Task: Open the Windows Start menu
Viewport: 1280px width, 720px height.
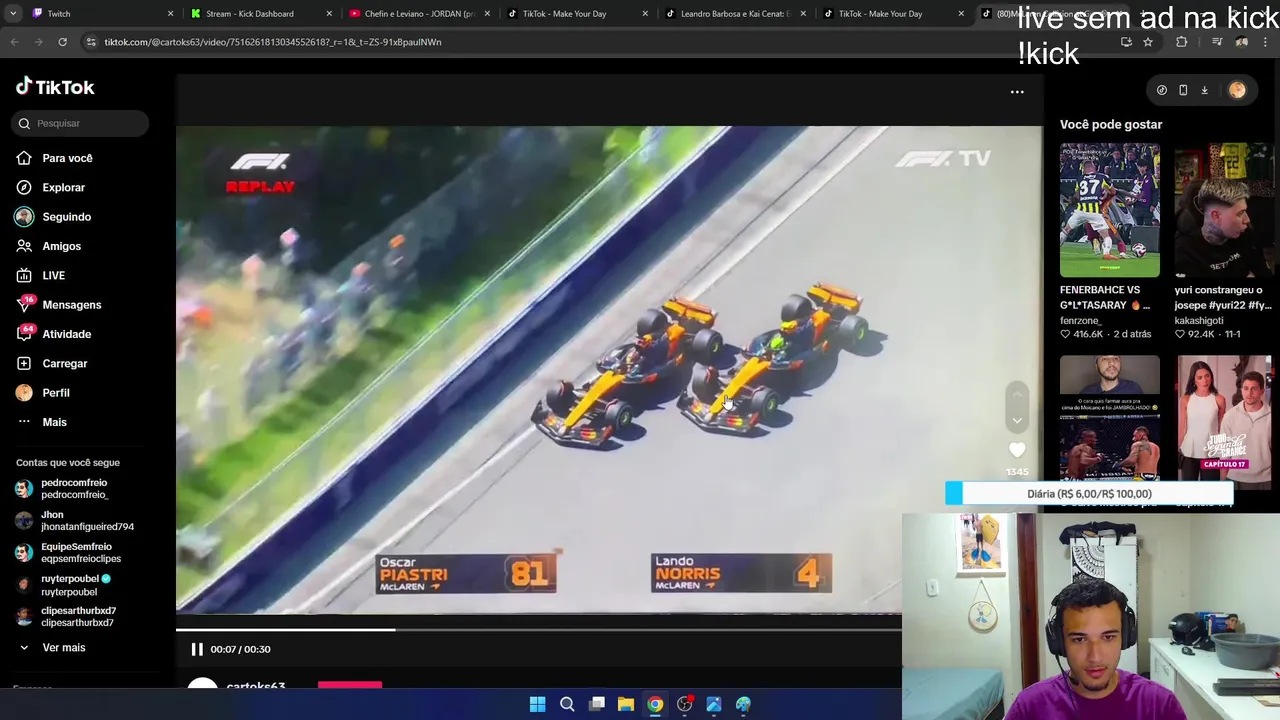Action: [537, 704]
